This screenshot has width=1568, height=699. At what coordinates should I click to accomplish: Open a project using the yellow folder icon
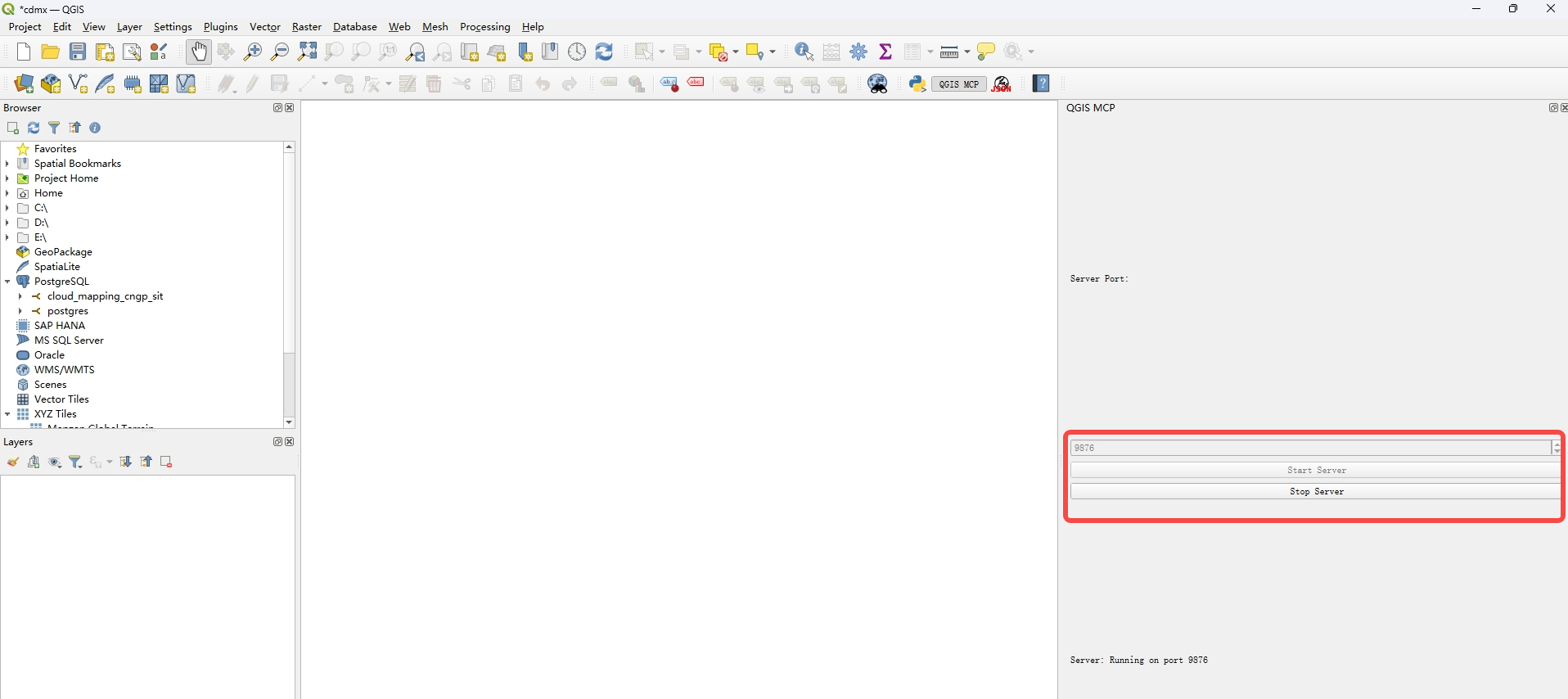[51, 52]
